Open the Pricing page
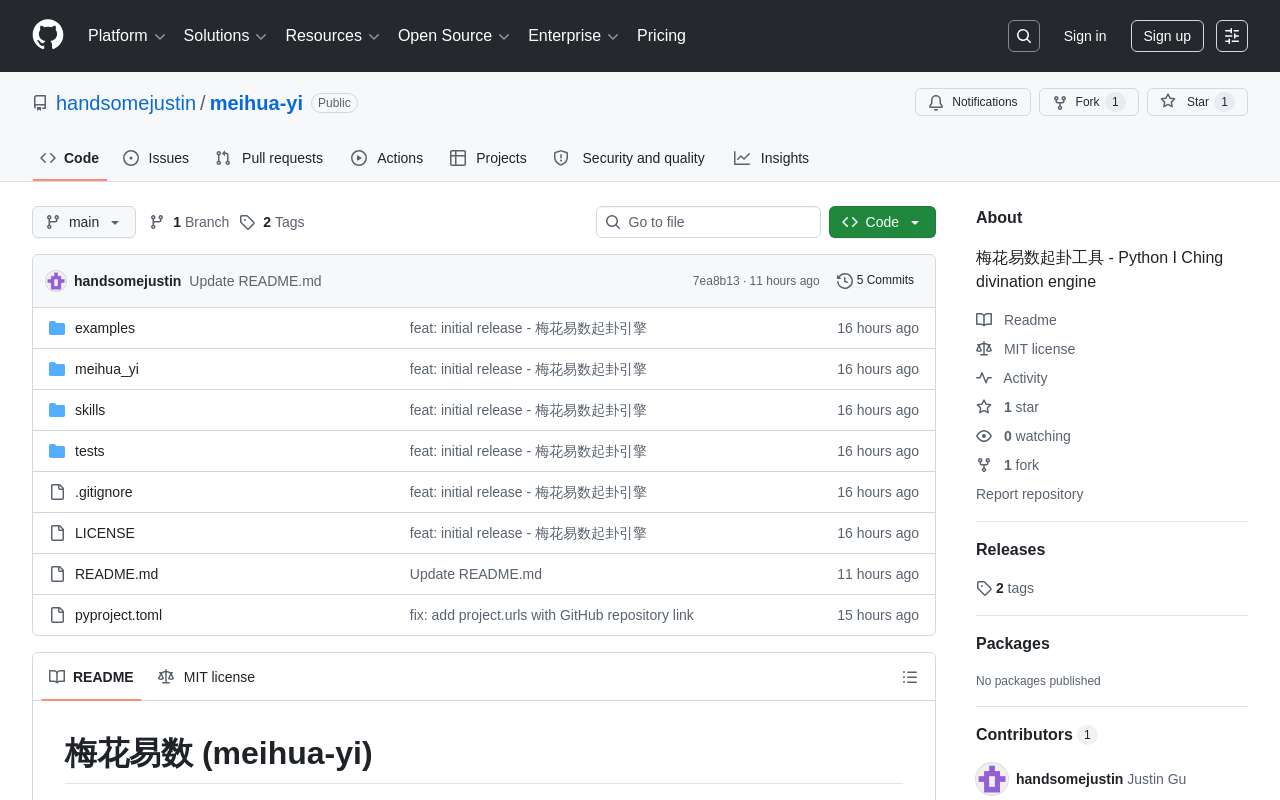The image size is (1280, 800). click(661, 36)
